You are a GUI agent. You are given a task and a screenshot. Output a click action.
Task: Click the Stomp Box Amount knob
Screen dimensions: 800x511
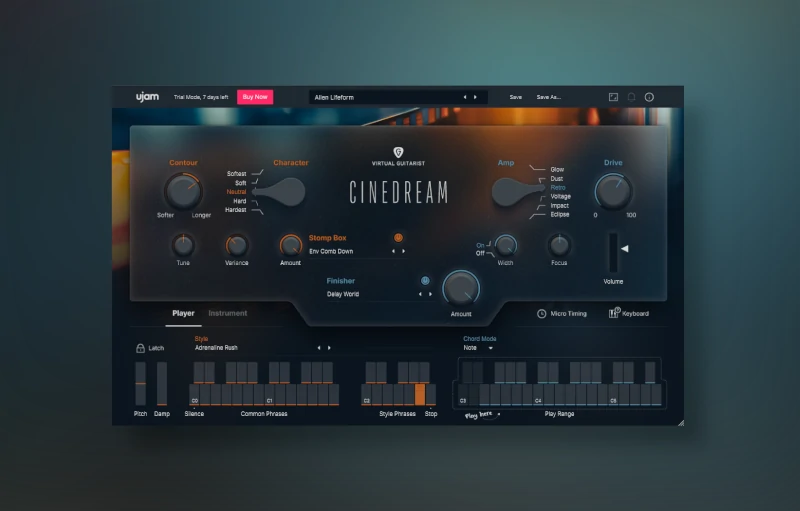pyautogui.click(x=290, y=245)
